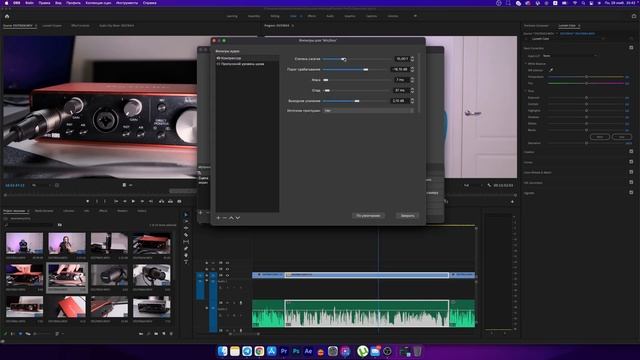Toggle the Curves section checkbox
This screenshot has width=640, height=360.
pyautogui.click(x=631, y=162)
